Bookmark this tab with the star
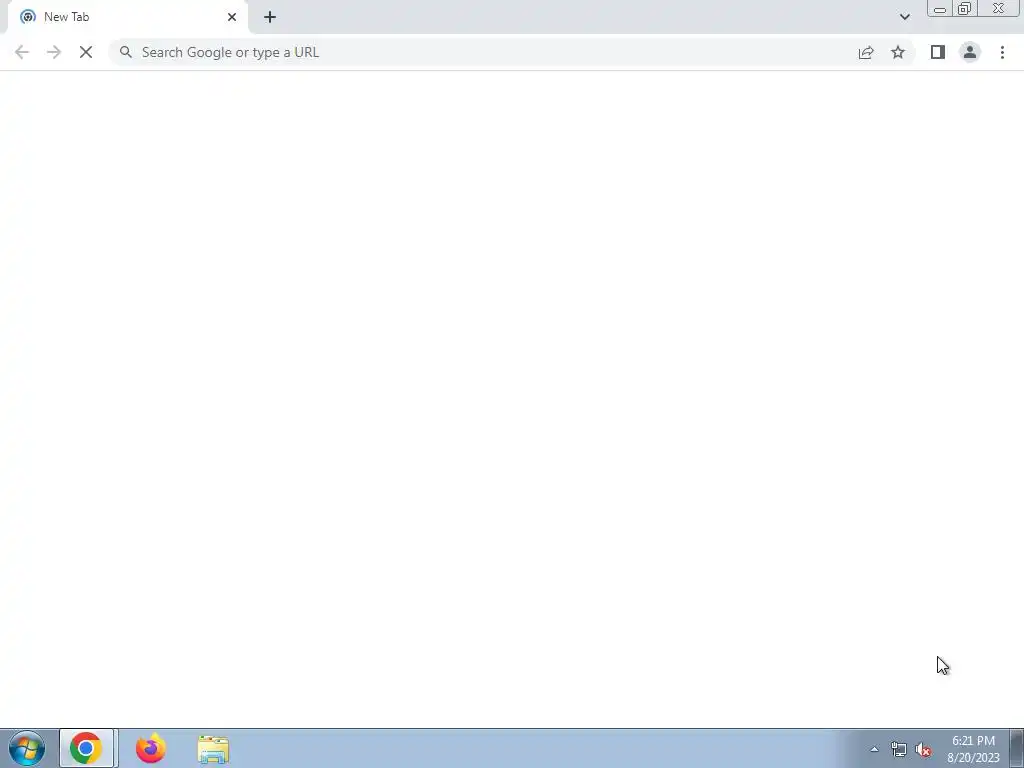 [898, 52]
